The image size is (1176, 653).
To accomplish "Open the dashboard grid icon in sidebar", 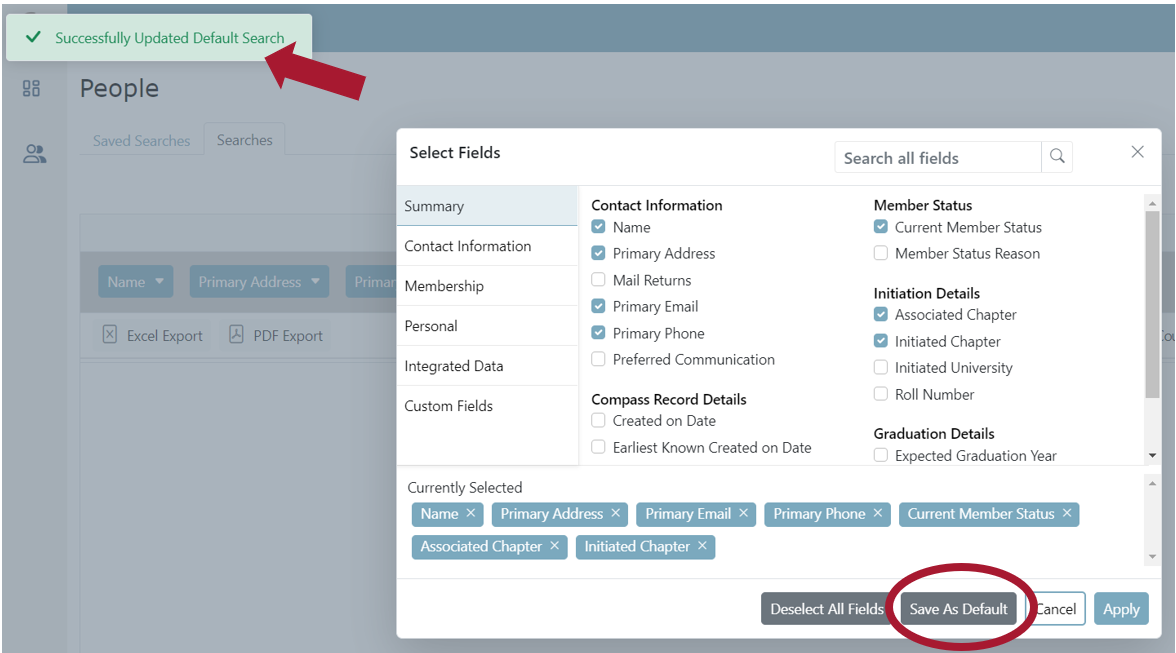I will (32, 88).
